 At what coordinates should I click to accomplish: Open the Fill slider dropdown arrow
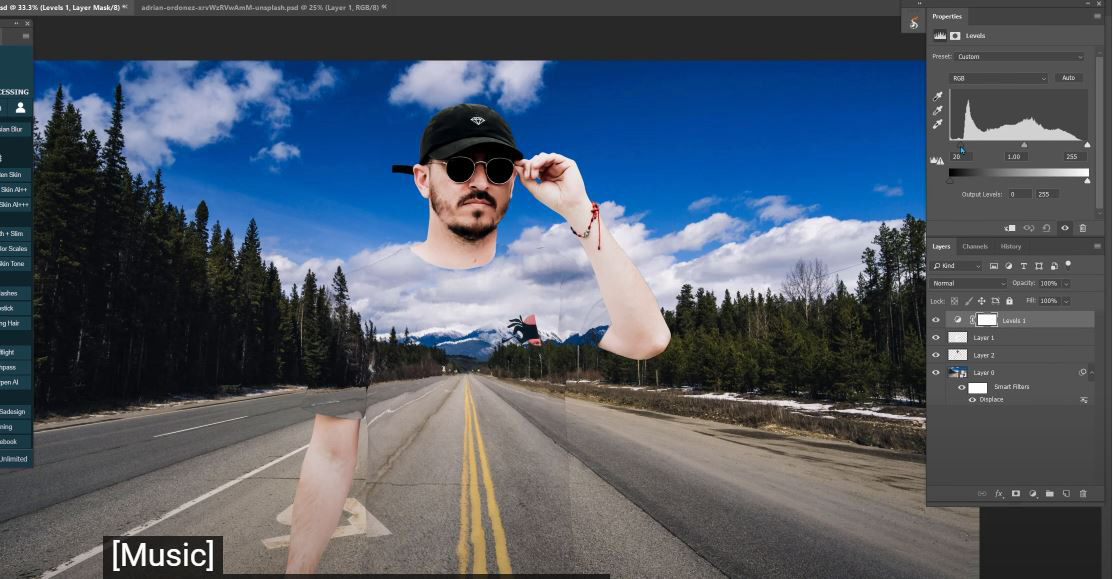point(1066,302)
